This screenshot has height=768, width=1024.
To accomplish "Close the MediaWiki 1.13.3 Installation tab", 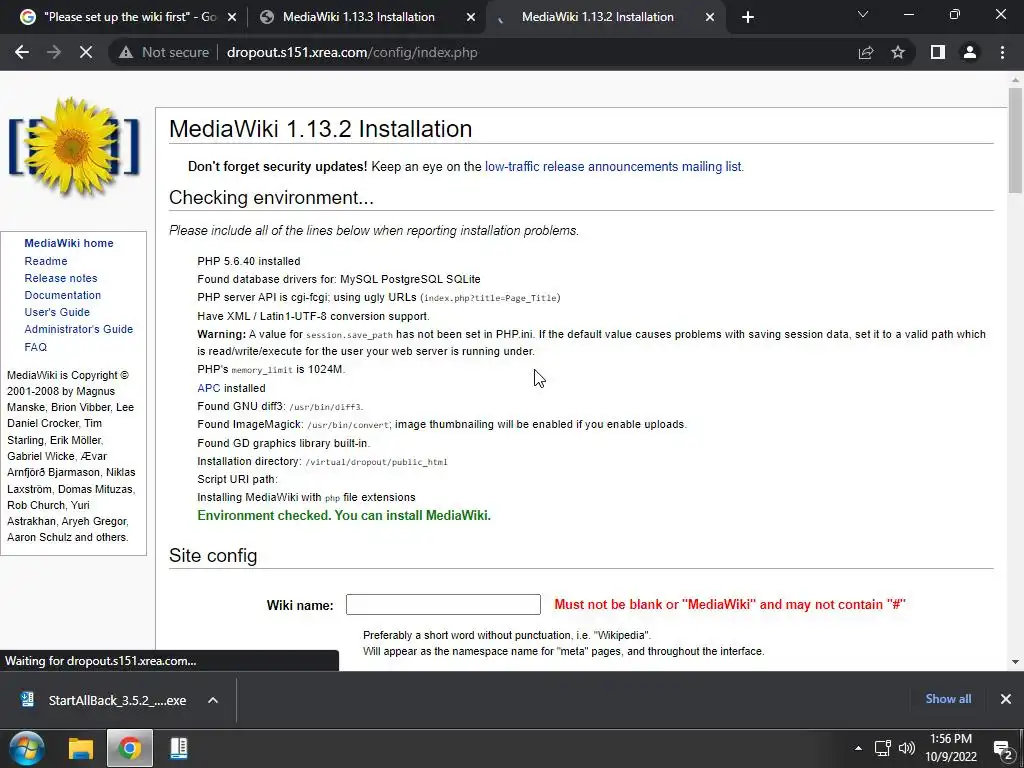I will 471,18.
